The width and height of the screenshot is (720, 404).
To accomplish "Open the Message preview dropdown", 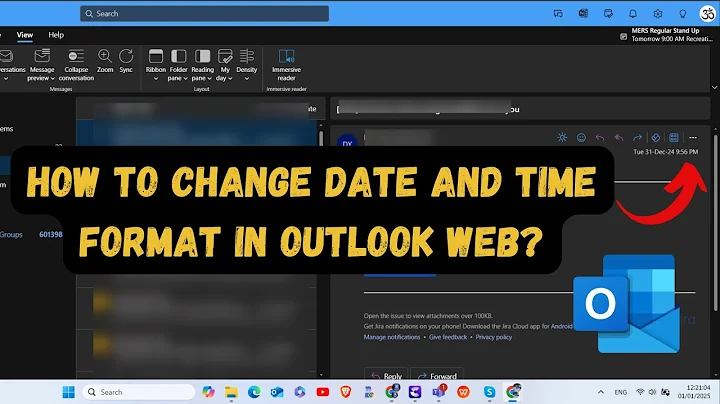I will tap(41, 65).
